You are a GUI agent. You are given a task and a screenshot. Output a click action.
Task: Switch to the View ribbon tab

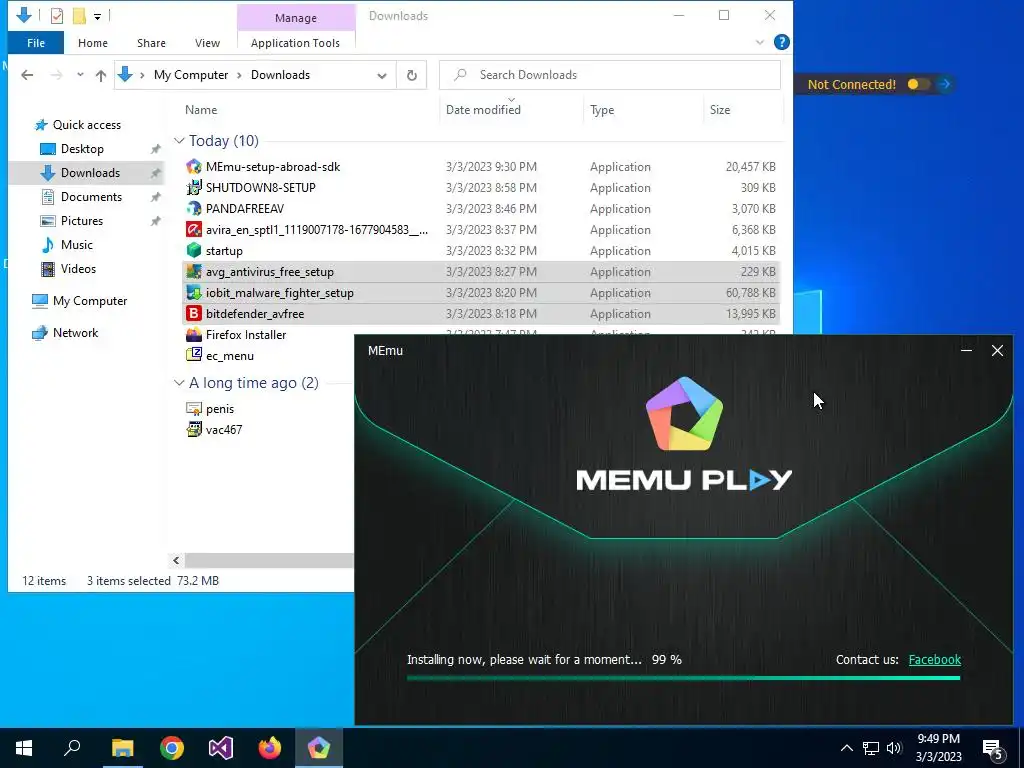point(207,43)
